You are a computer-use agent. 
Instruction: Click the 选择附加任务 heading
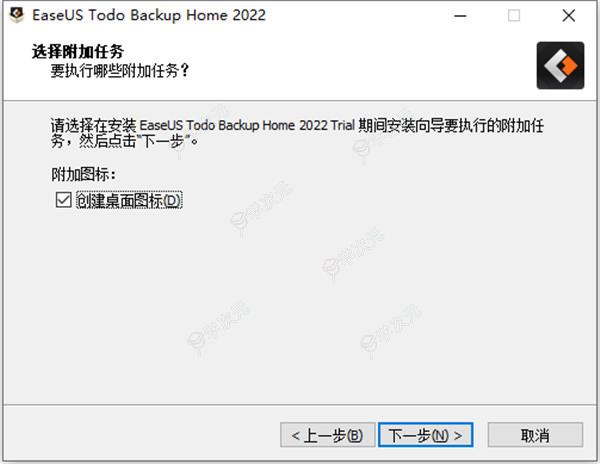point(78,51)
